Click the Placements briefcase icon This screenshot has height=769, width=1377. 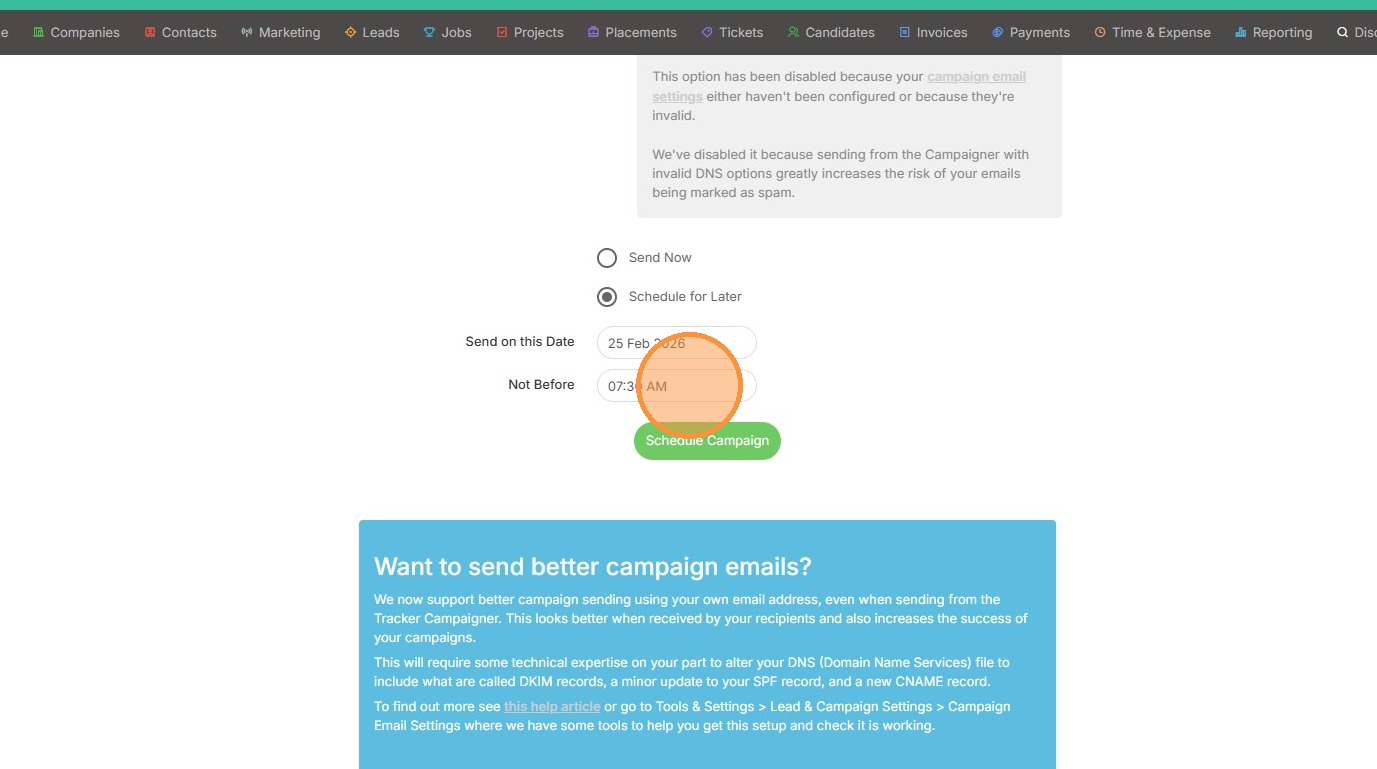tap(594, 33)
